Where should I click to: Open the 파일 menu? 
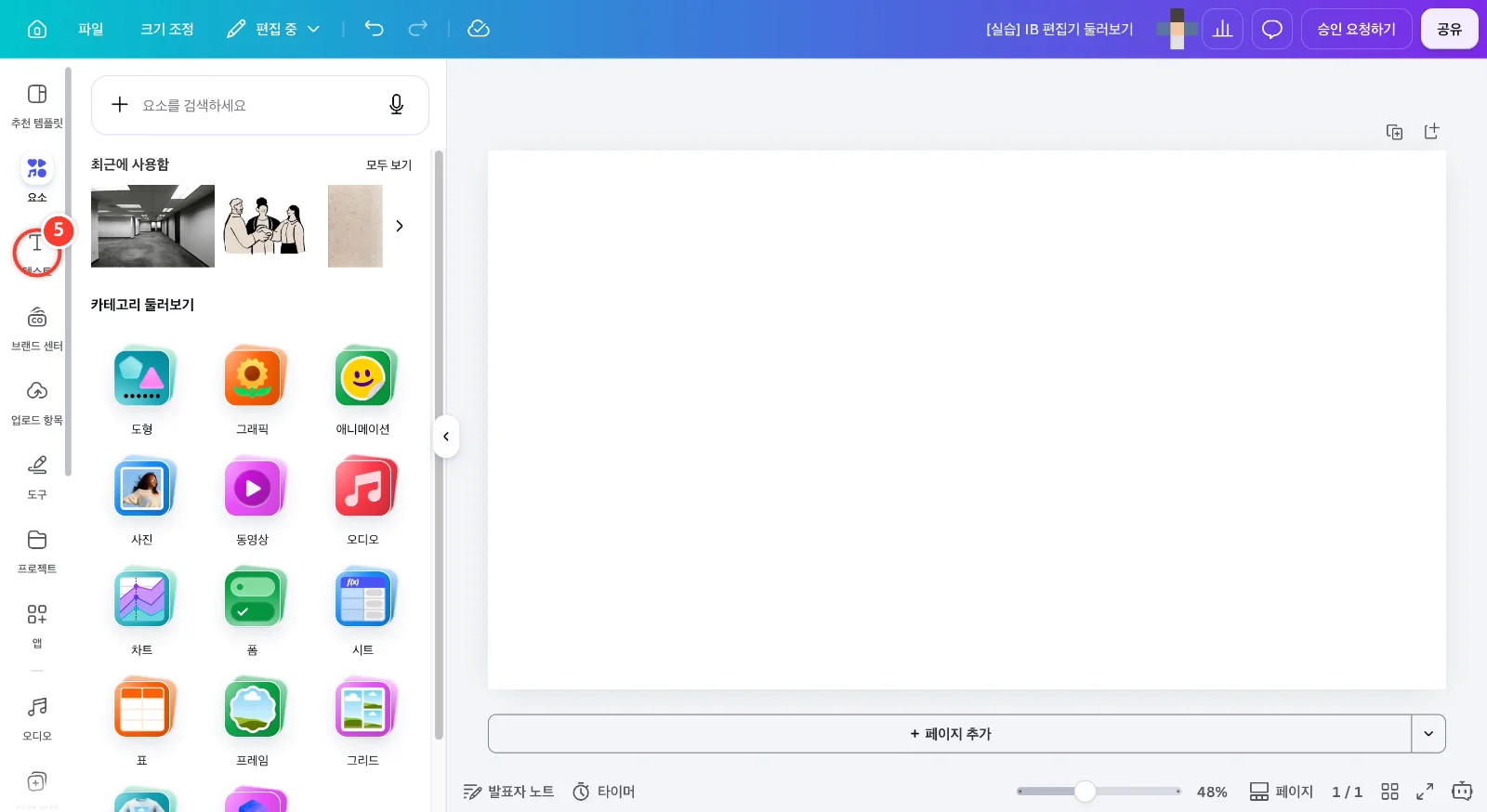(x=91, y=29)
